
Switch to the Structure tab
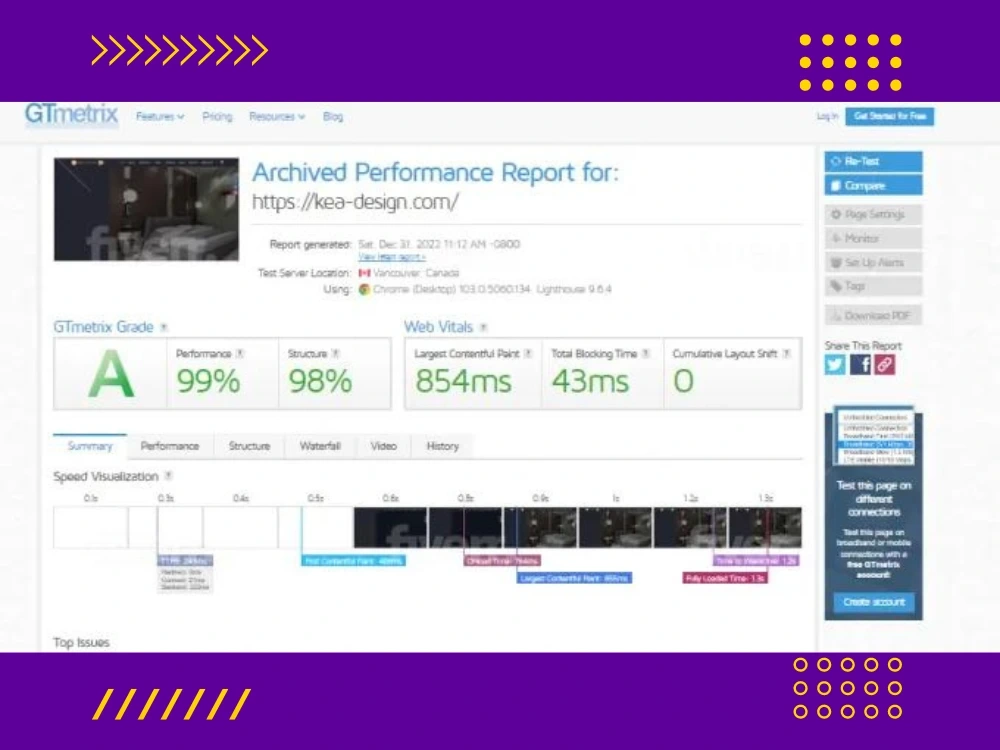click(x=249, y=446)
